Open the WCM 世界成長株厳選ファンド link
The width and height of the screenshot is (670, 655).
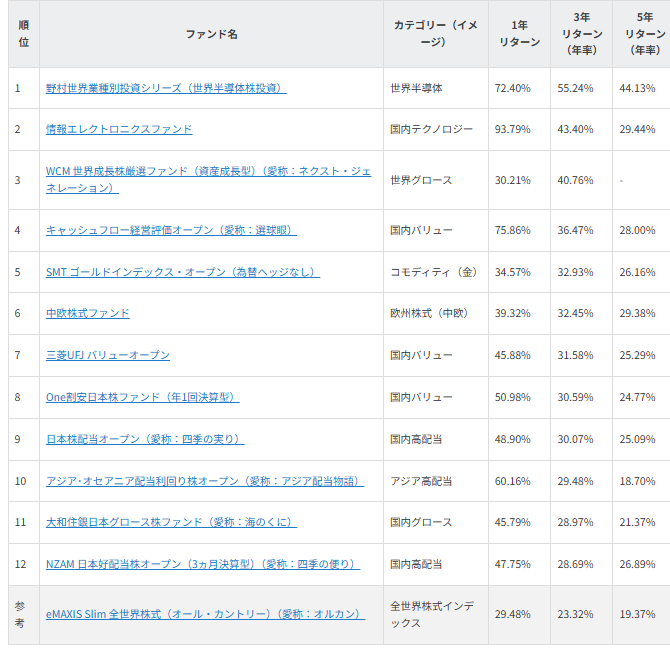tap(208, 180)
